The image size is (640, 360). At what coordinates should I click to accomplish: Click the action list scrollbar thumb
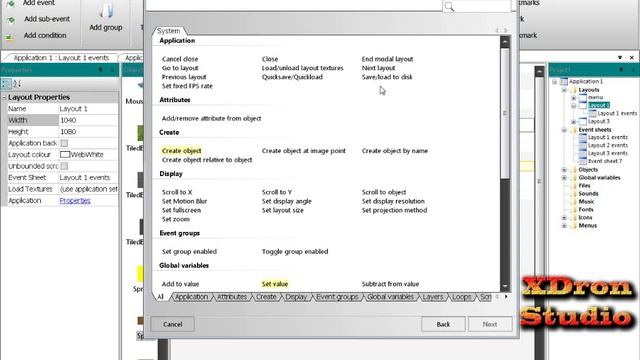point(505,113)
